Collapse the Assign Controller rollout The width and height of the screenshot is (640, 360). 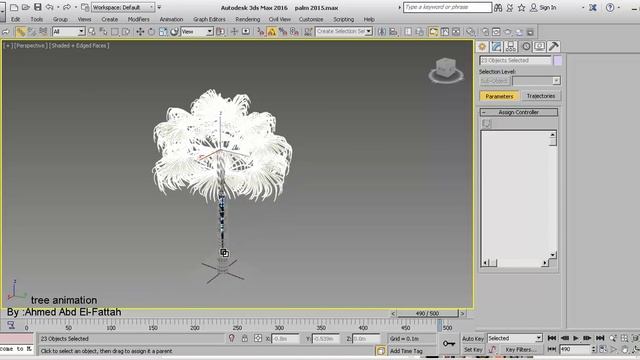[x=518, y=112]
